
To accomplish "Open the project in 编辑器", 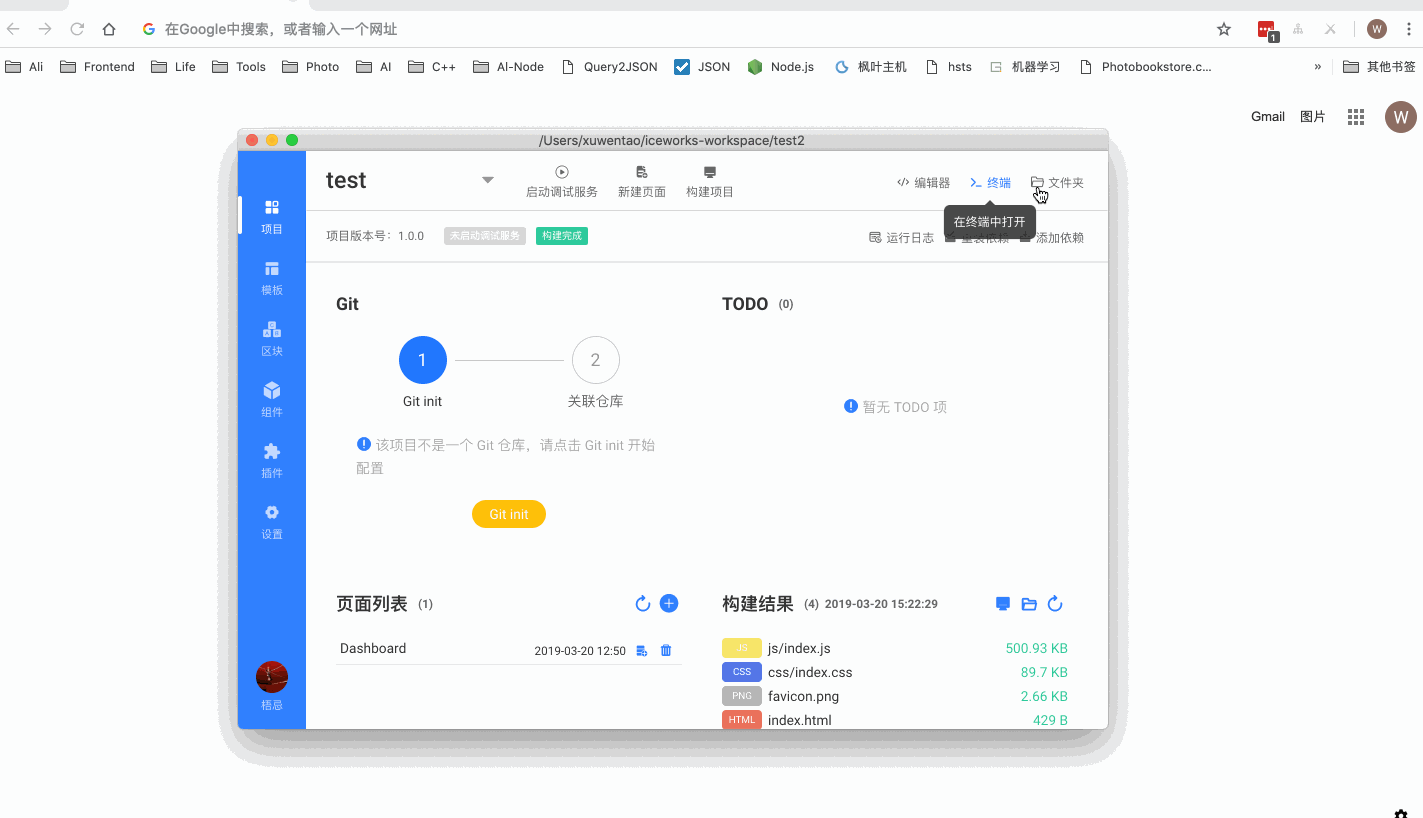I will click(x=923, y=183).
